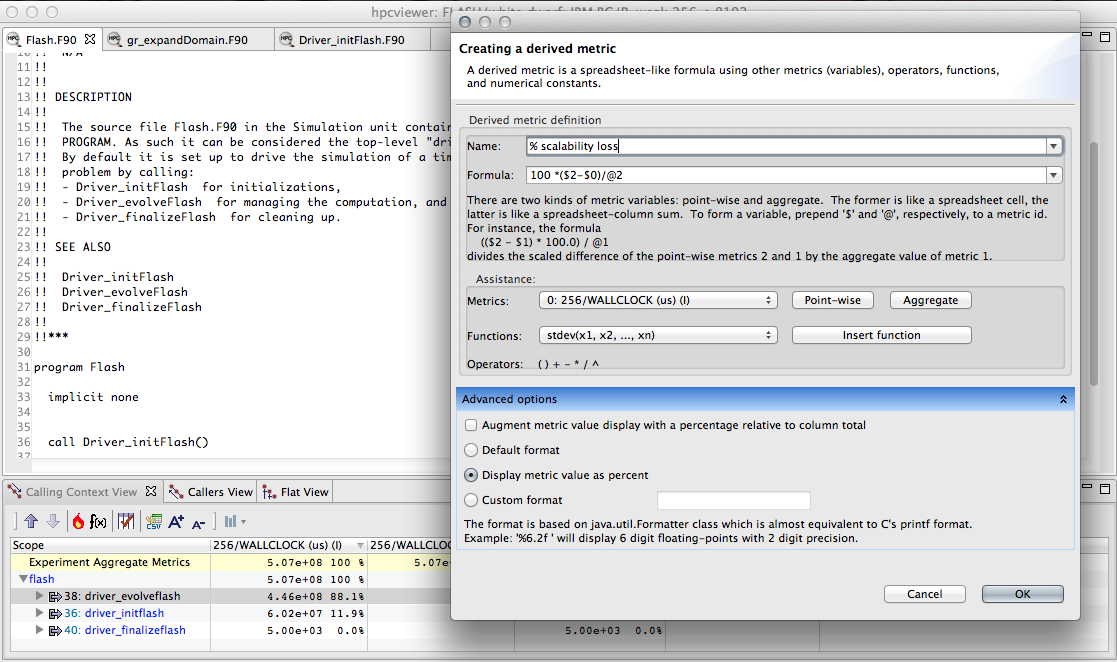Decrease font size with the A- icon
This screenshot has width=1117, height=662.
tap(198, 521)
